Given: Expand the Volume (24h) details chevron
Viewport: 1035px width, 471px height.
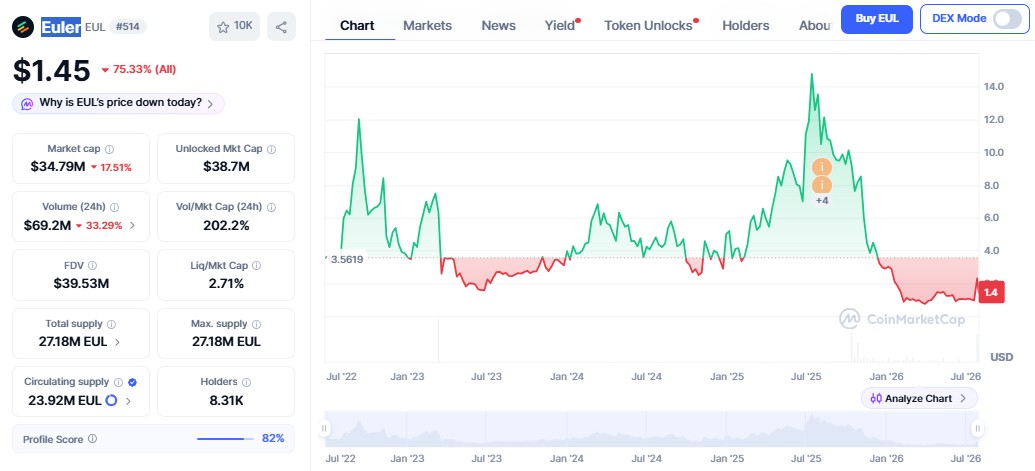Looking at the screenshot, I should tap(132, 226).
